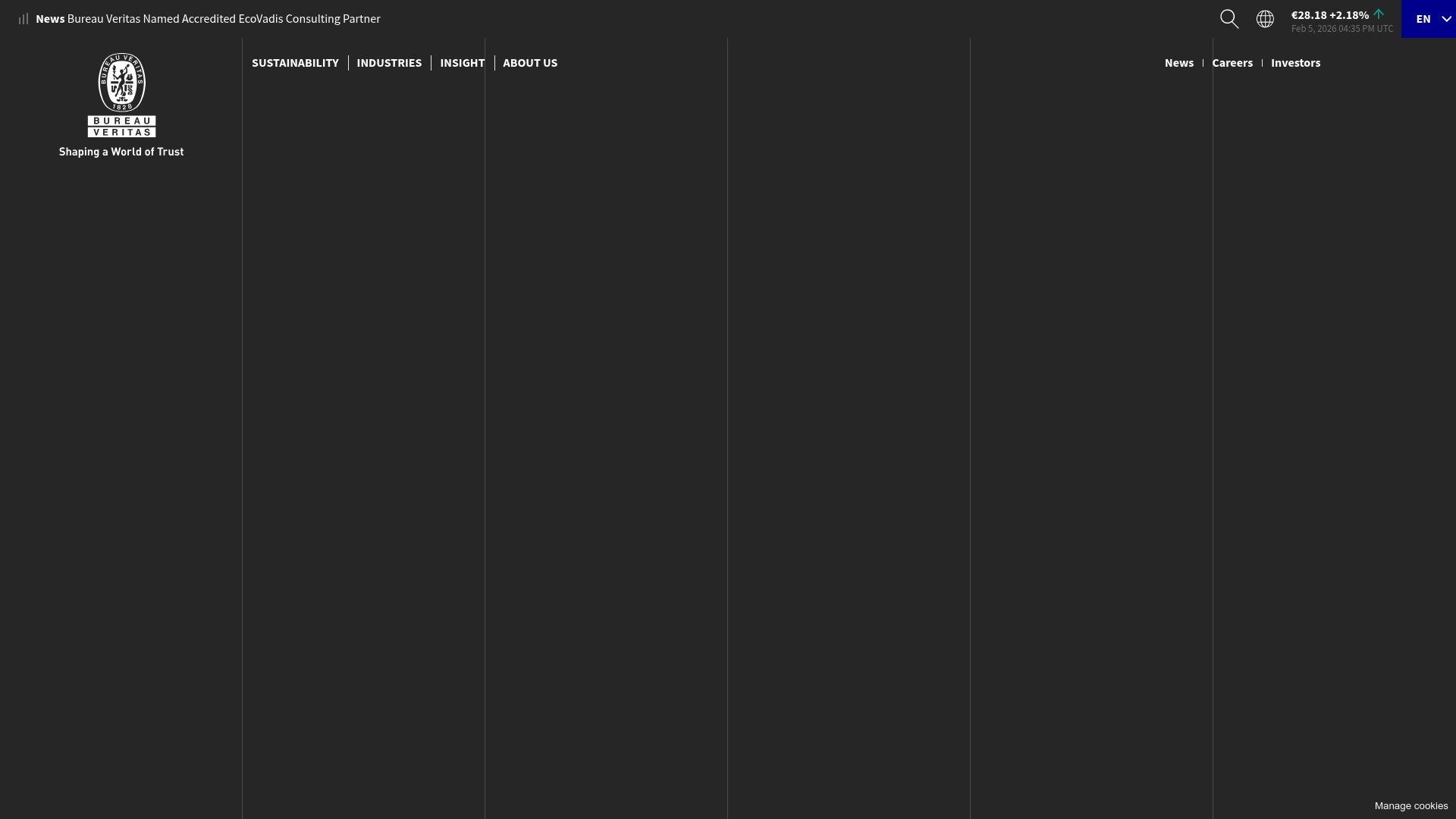Visit the Investors section
Viewport: 1456px width, 819px height.
tap(1296, 63)
